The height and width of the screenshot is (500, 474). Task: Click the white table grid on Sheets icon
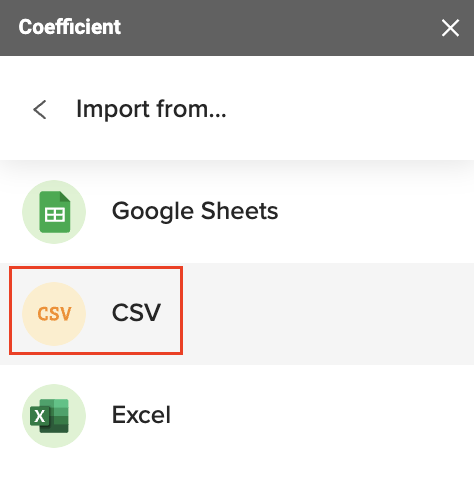(55, 215)
